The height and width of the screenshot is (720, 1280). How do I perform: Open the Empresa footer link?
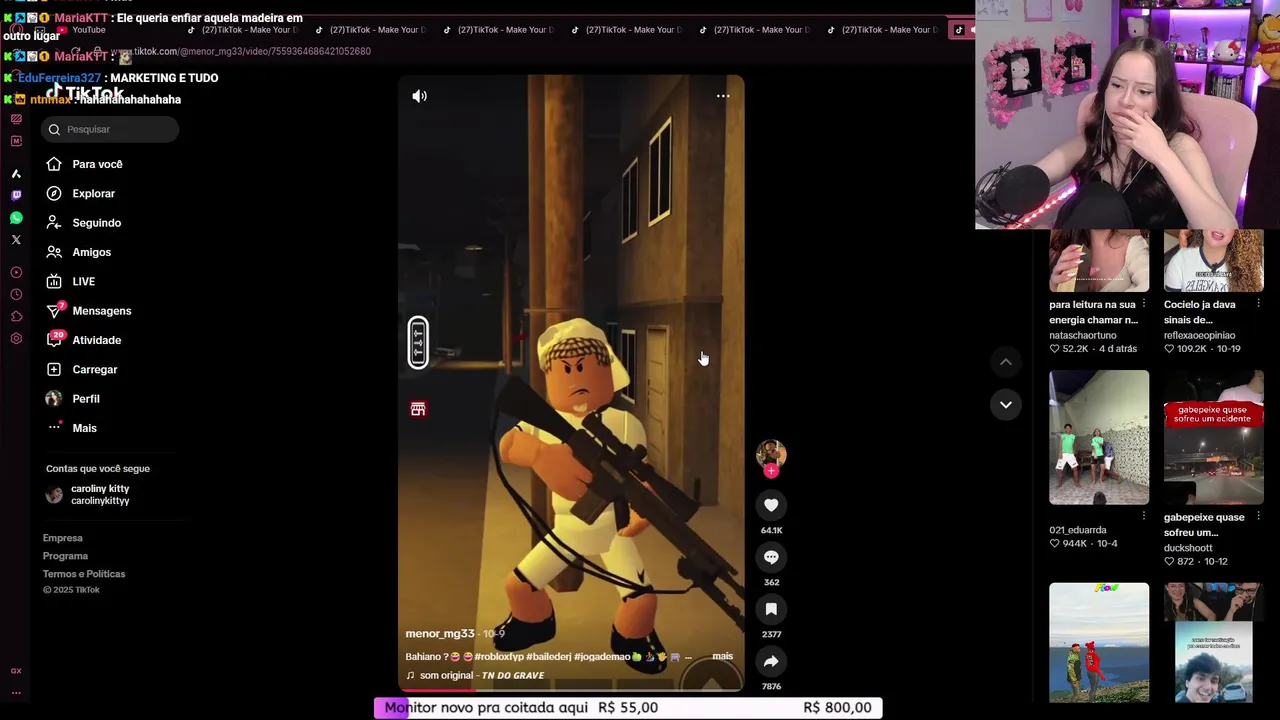coord(62,538)
